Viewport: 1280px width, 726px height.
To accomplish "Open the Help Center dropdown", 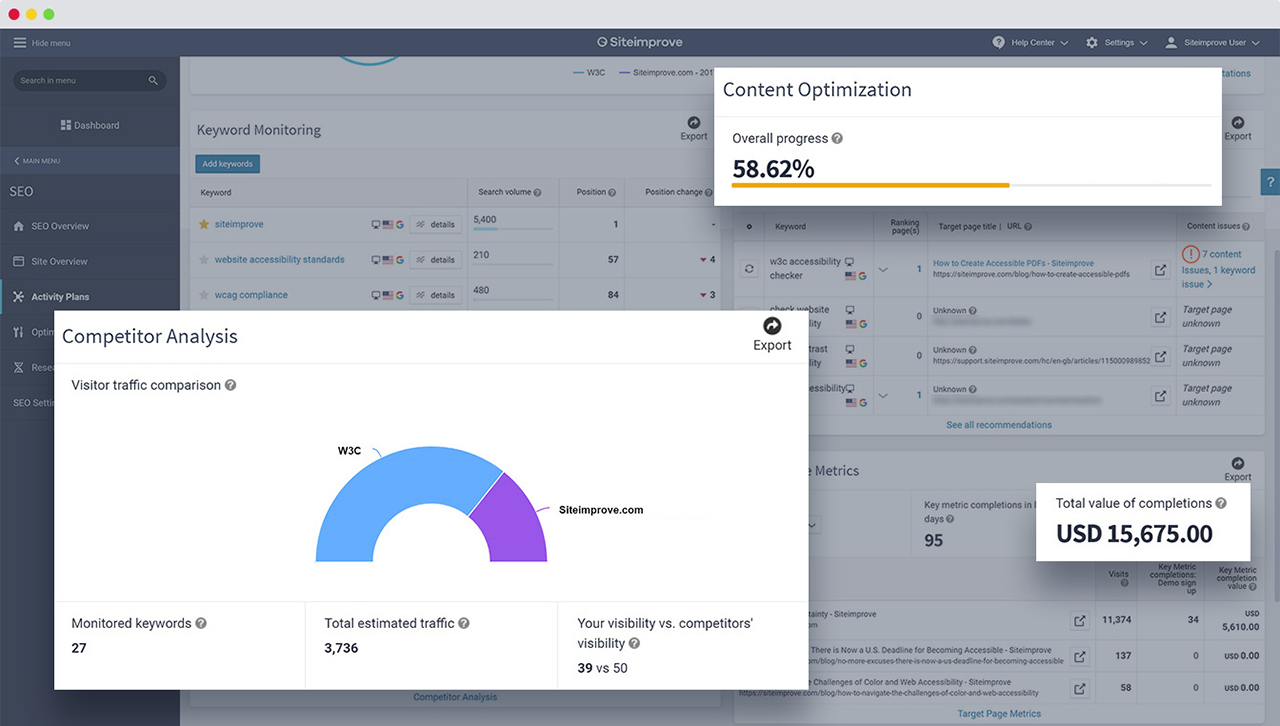I will (x=1030, y=43).
